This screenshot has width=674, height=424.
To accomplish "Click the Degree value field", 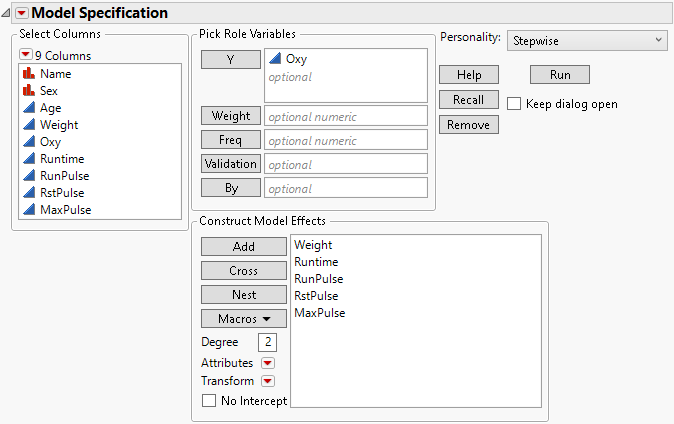I will pos(267,343).
